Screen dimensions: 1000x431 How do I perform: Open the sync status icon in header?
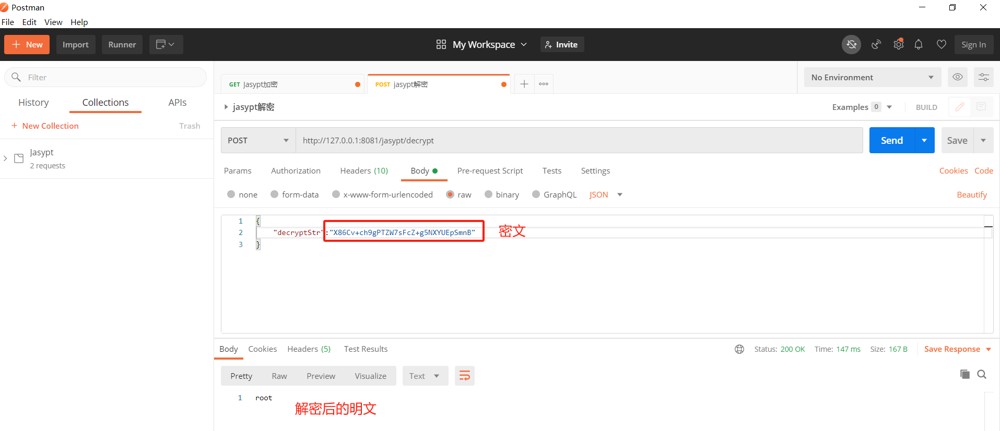point(851,45)
